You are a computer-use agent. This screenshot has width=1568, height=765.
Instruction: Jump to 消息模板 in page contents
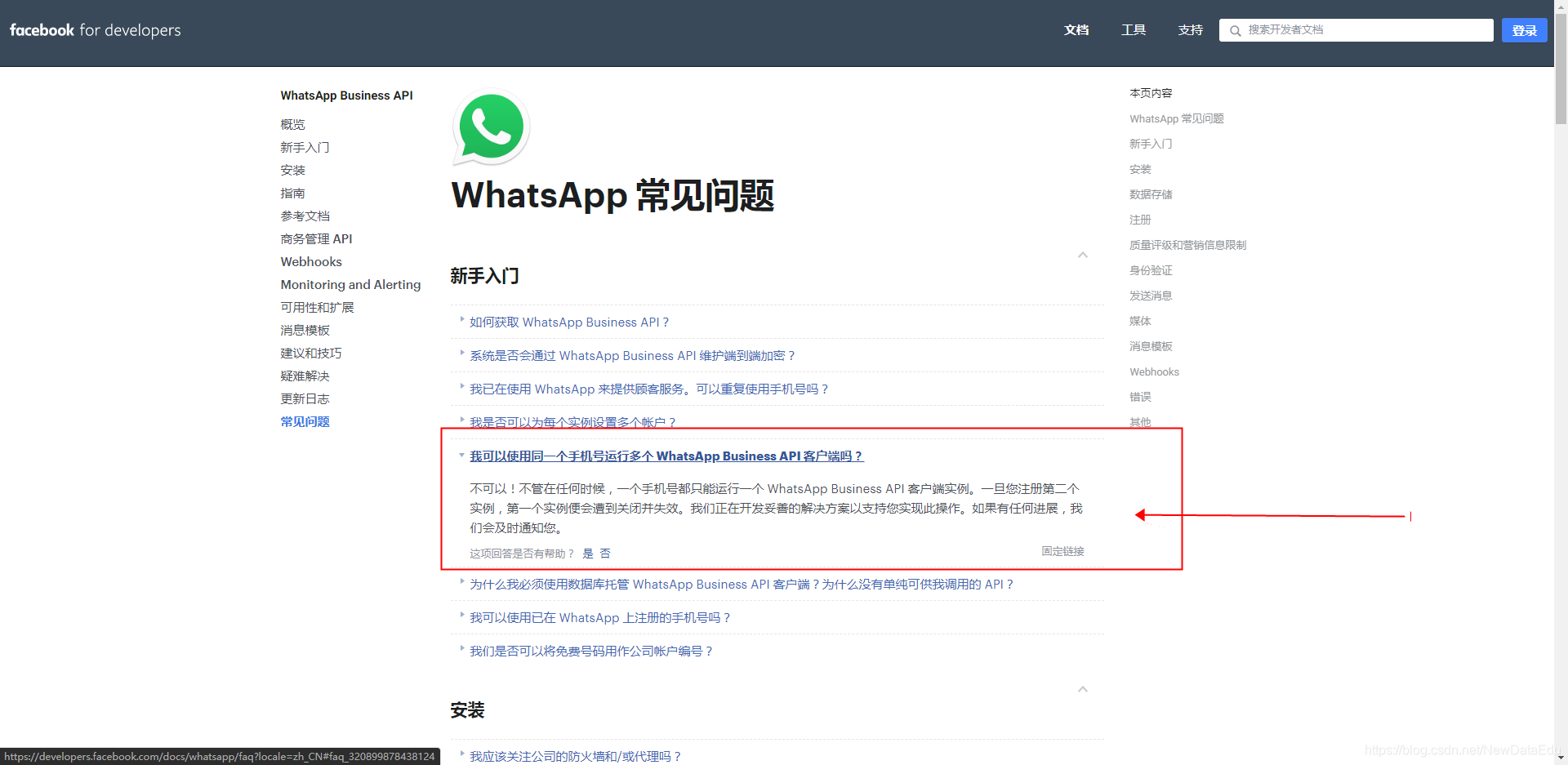tap(1151, 347)
